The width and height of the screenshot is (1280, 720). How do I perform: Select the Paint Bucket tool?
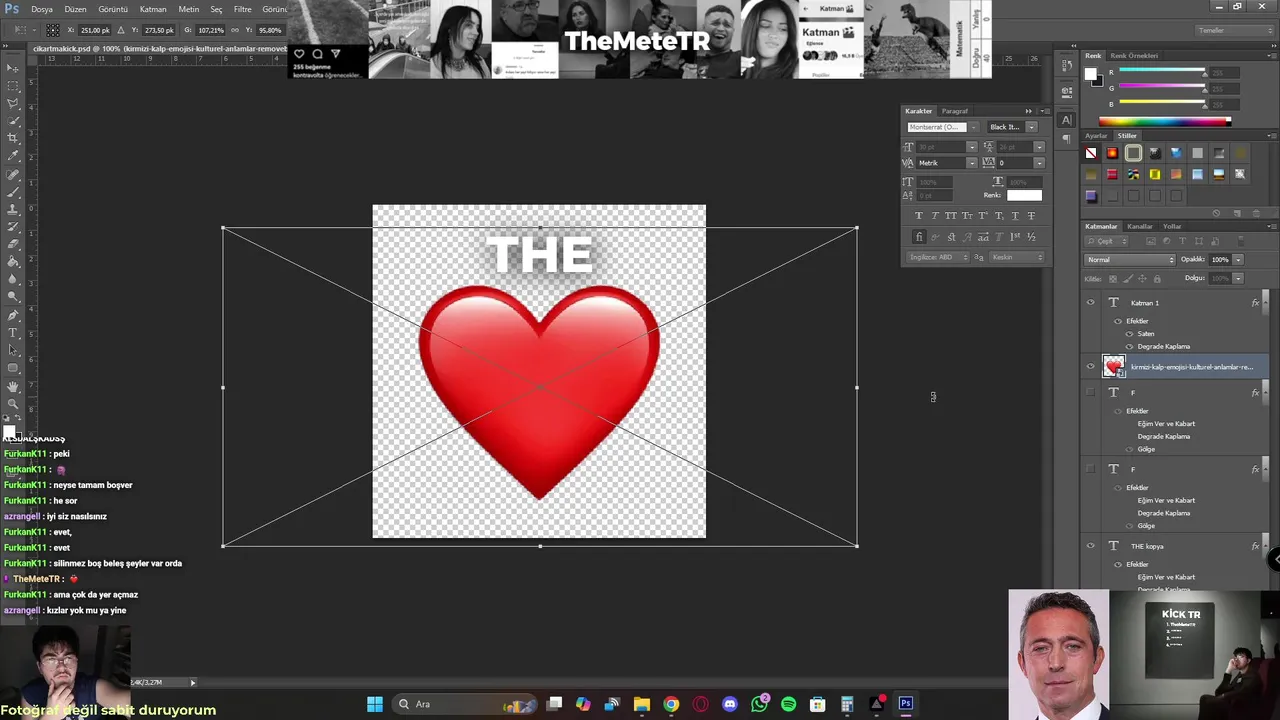[x=13, y=262]
